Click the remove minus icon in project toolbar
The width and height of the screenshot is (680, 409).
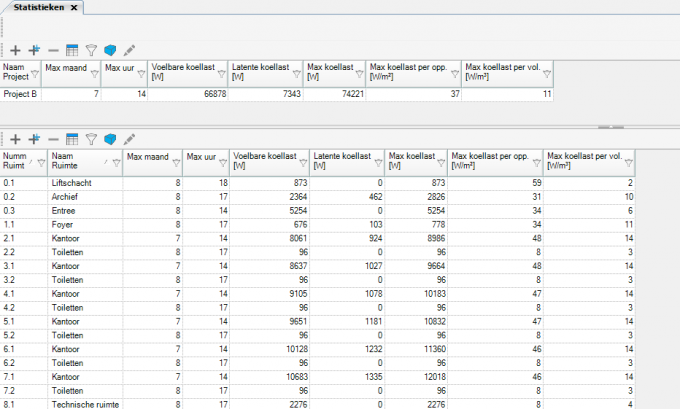[53, 51]
